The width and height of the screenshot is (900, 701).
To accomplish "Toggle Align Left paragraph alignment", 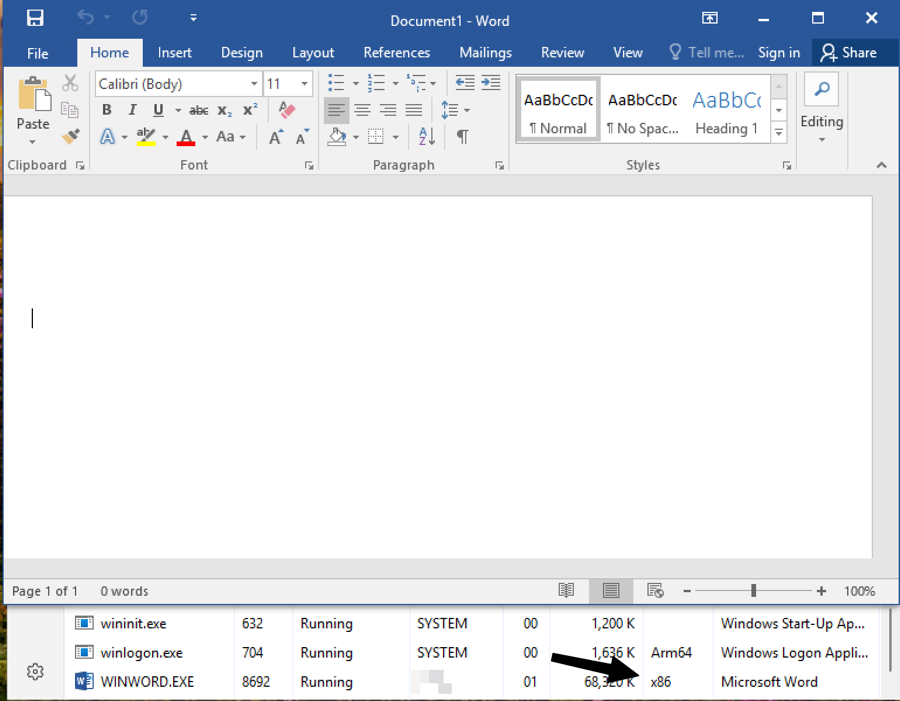I will click(336, 110).
